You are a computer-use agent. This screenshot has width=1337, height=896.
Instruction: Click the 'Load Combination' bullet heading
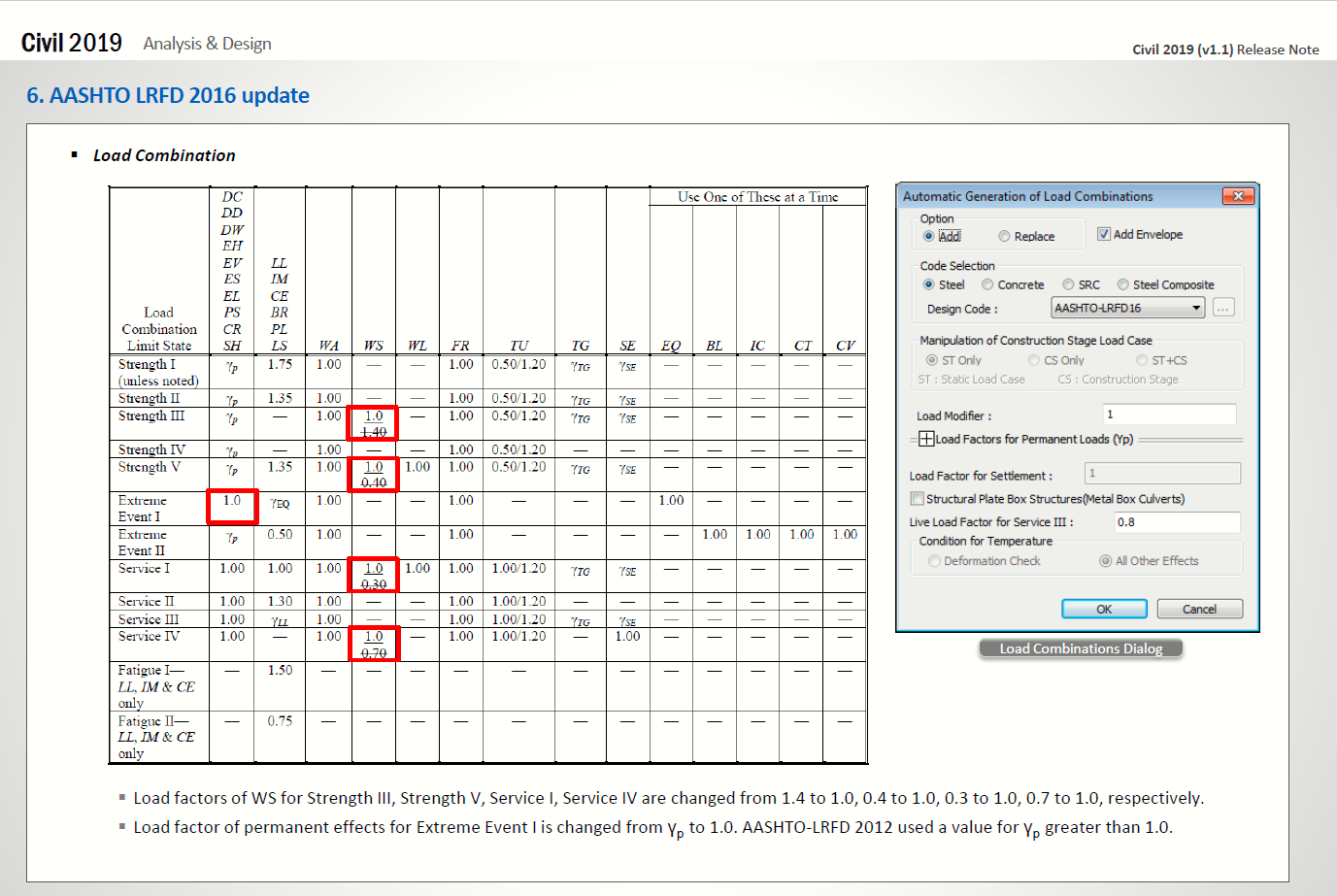coord(164,155)
